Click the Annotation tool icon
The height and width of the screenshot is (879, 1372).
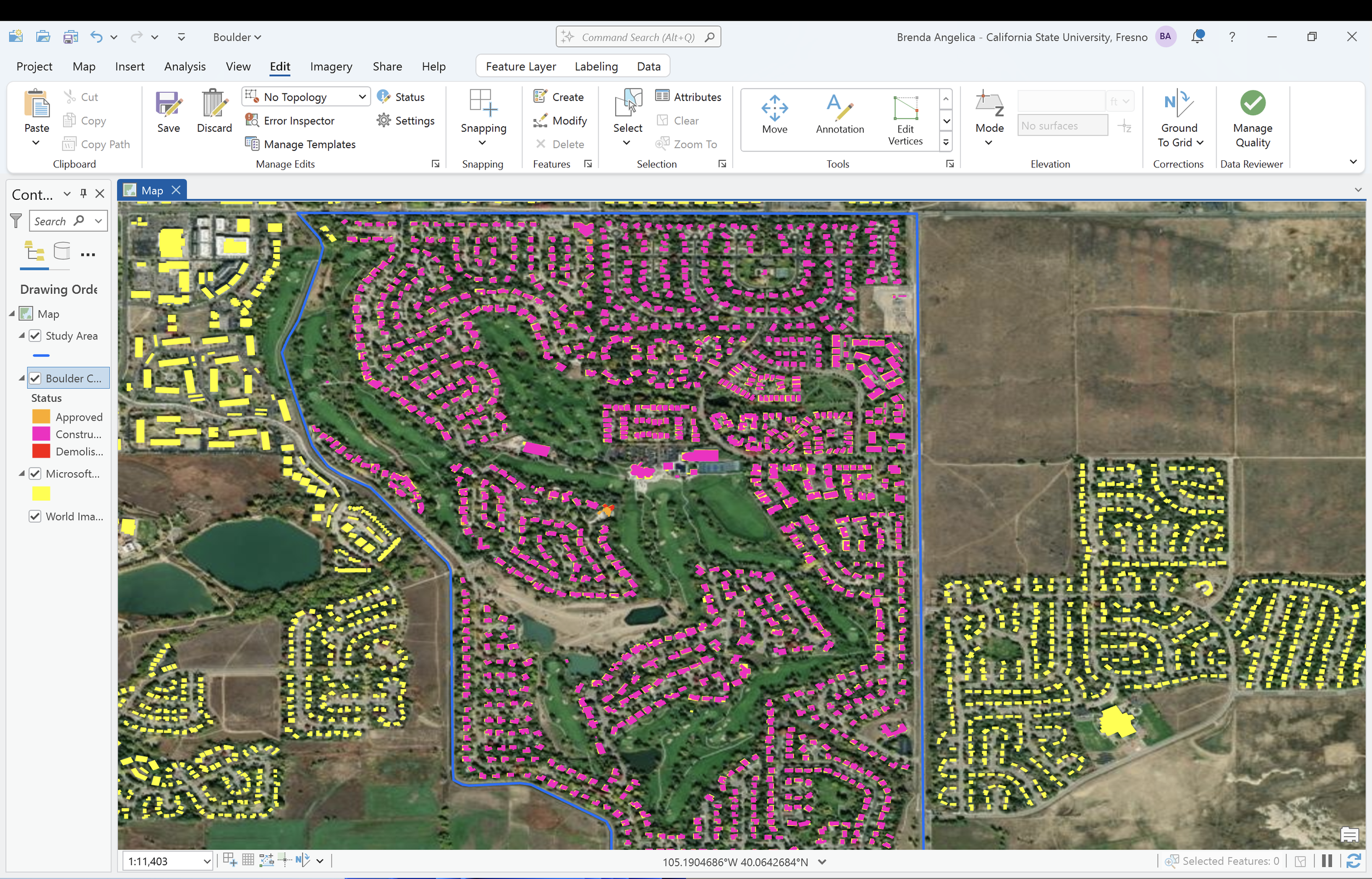point(839,108)
